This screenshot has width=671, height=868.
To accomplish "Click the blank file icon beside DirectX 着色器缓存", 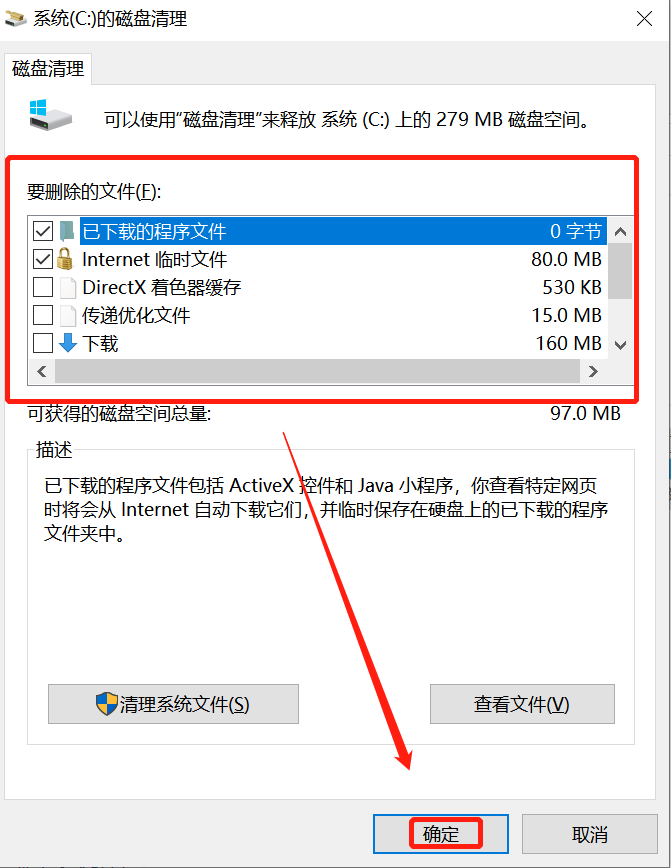I will pyautogui.click(x=68, y=287).
